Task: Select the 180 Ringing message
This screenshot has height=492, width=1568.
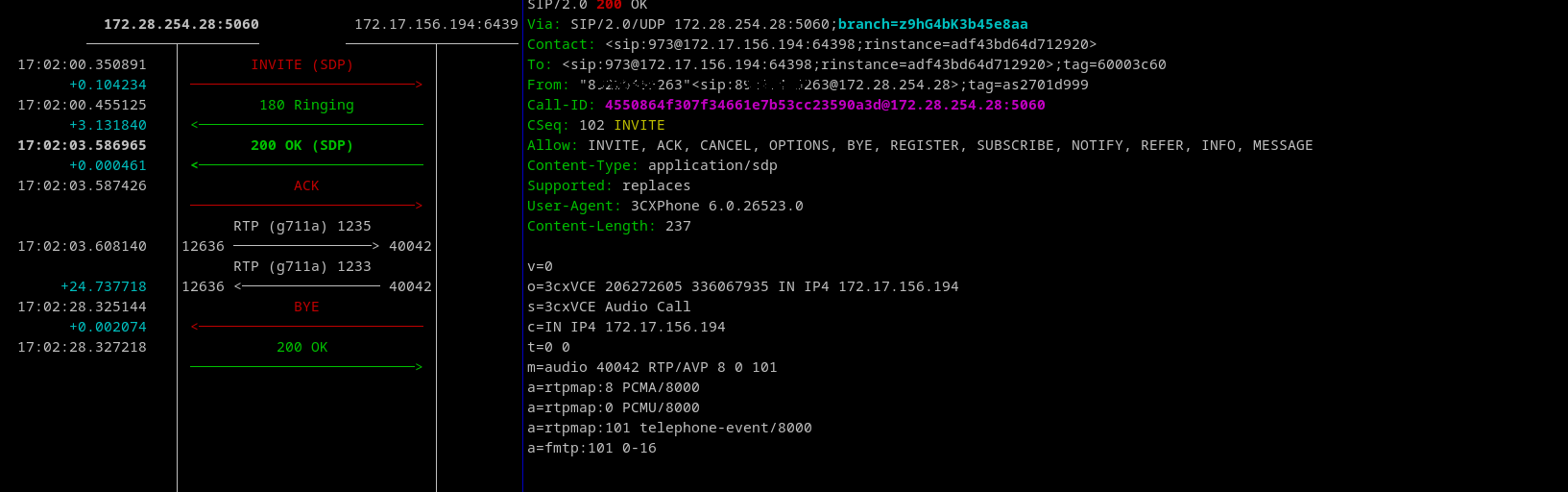Action: (x=306, y=106)
